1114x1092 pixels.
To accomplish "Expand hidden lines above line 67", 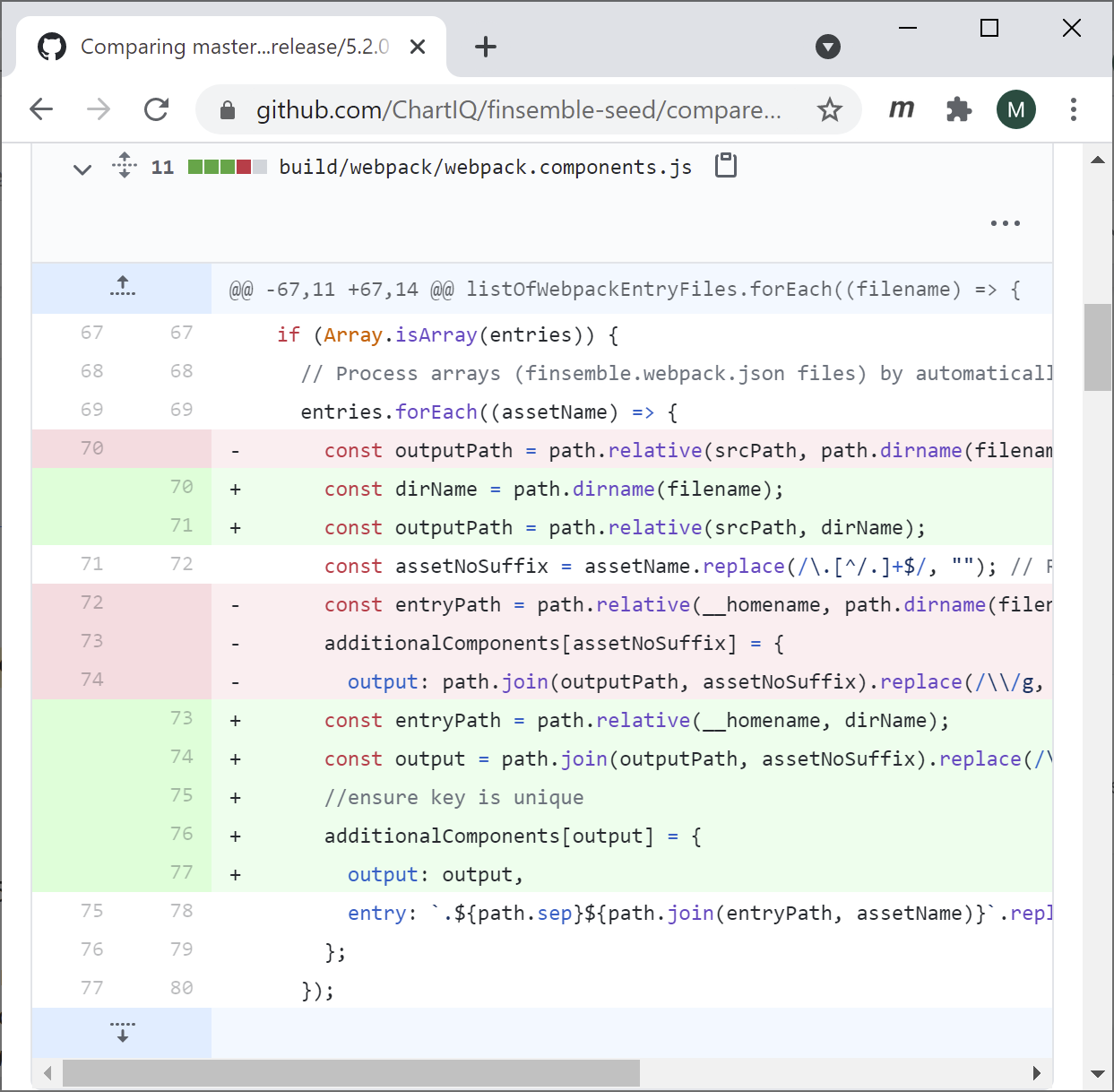I will coord(122,288).
